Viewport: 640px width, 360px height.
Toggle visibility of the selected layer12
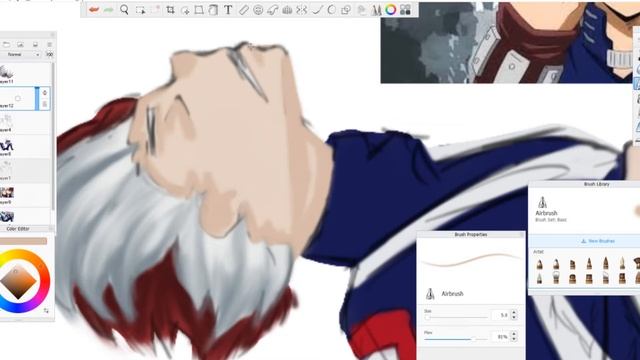(x=44, y=93)
